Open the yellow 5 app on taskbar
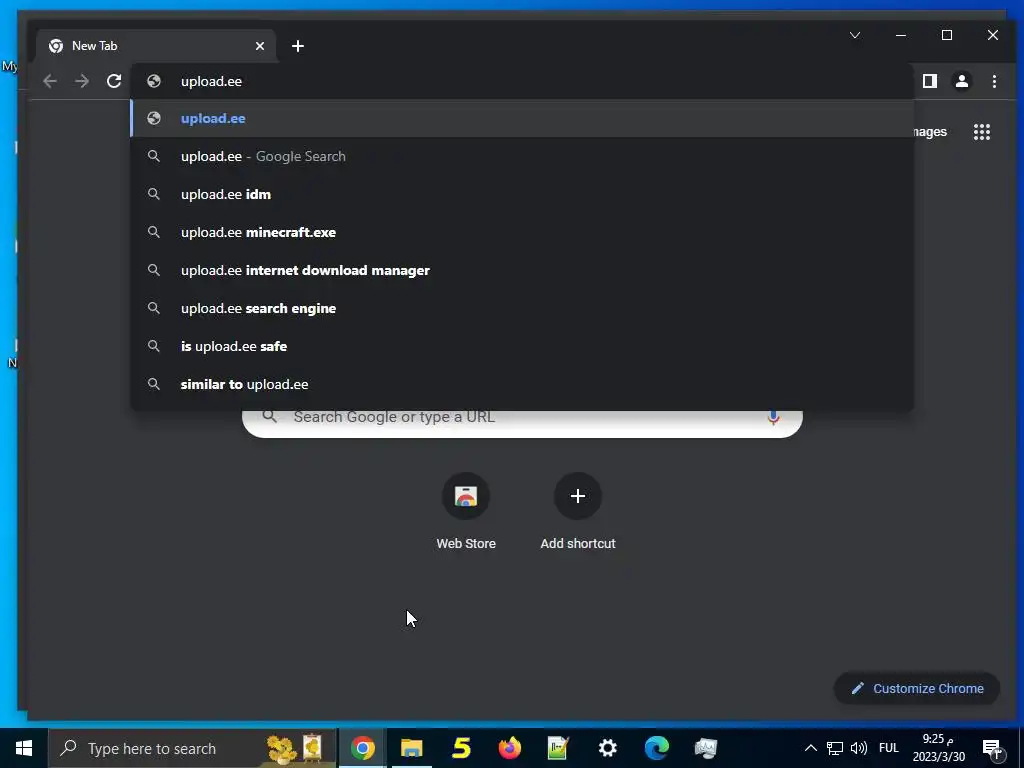This screenshot has width=1024, height=768. pos(461,748)
